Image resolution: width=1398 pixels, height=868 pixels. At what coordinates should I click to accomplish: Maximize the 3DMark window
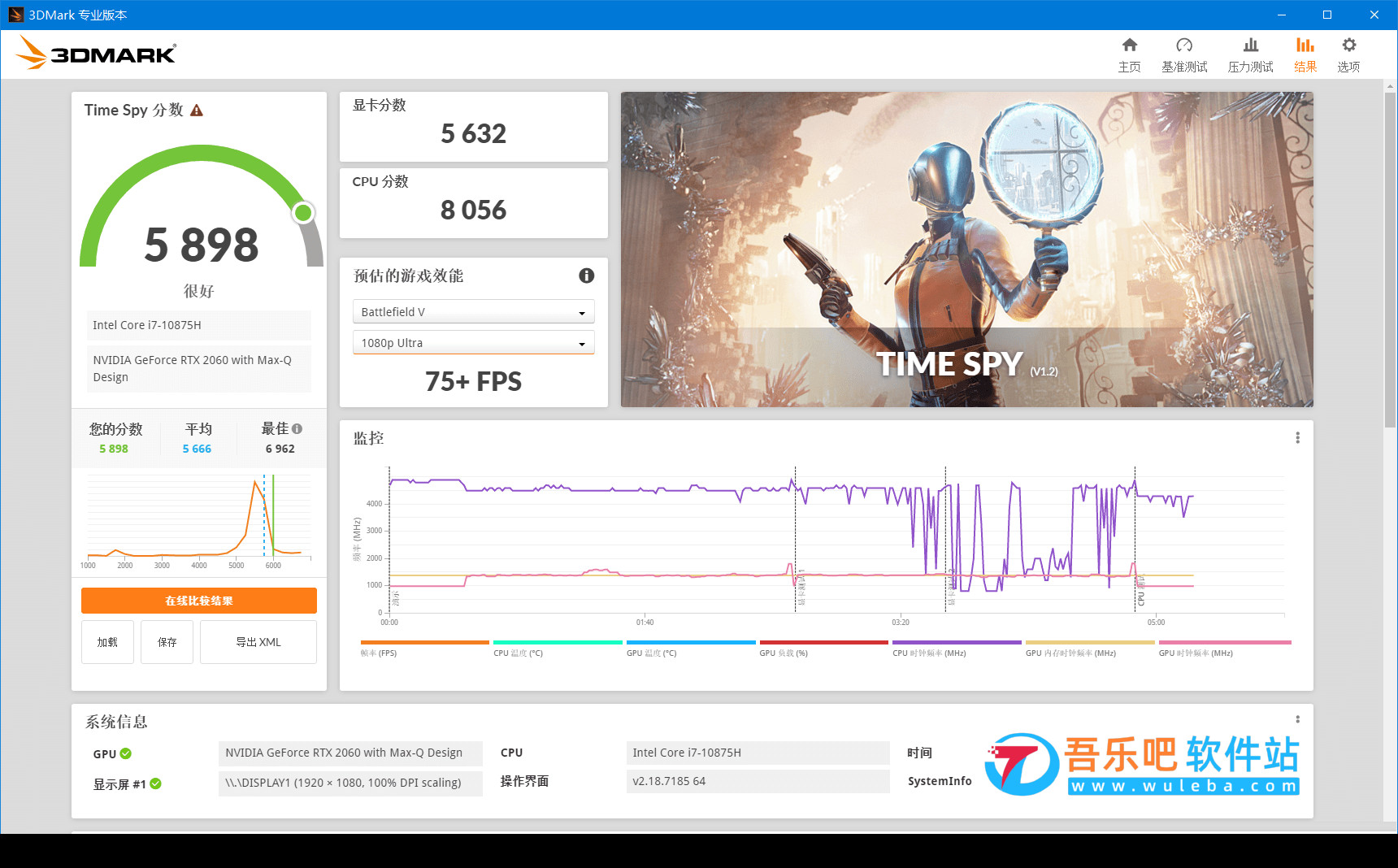tap(1327, 15)
